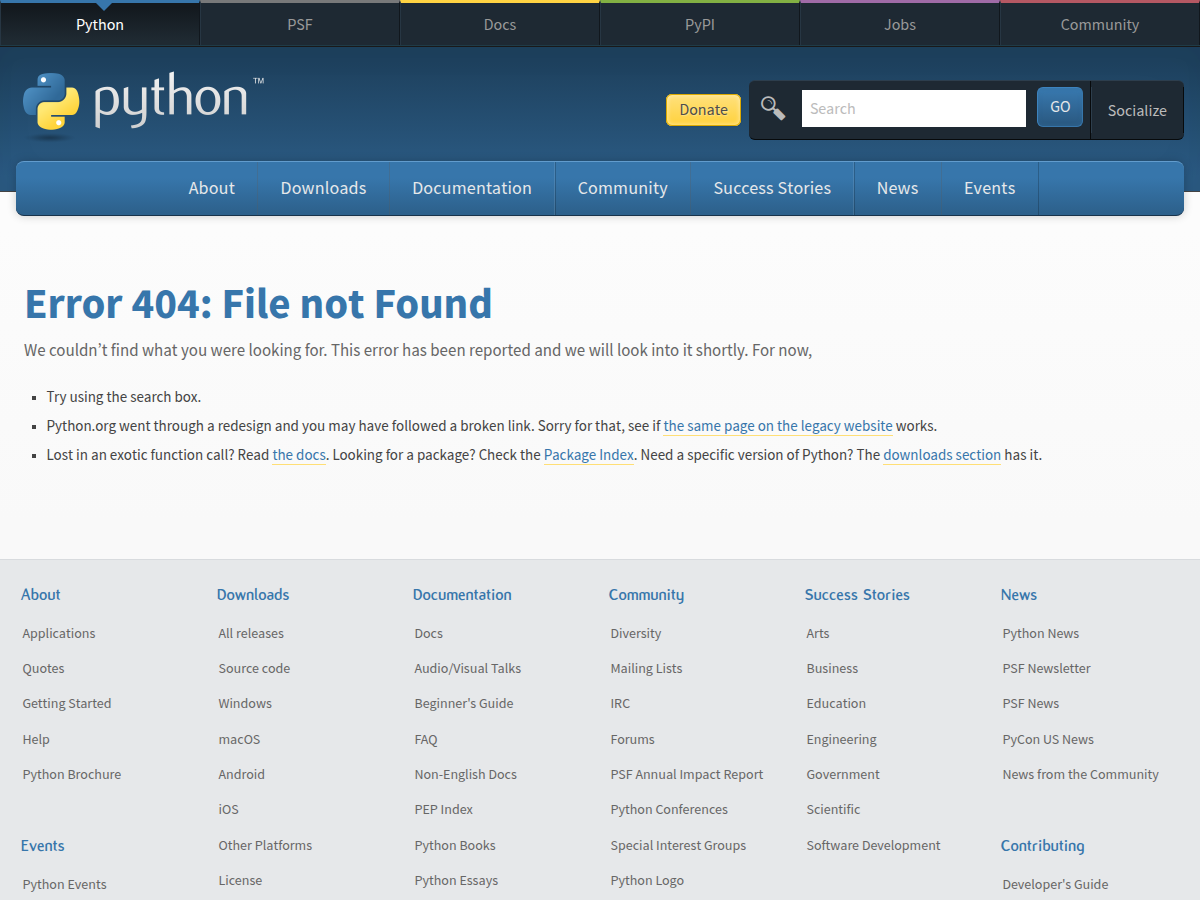1200x900 pixels.
Task: Click into the Search input field
Action: (x=914, y=109)
